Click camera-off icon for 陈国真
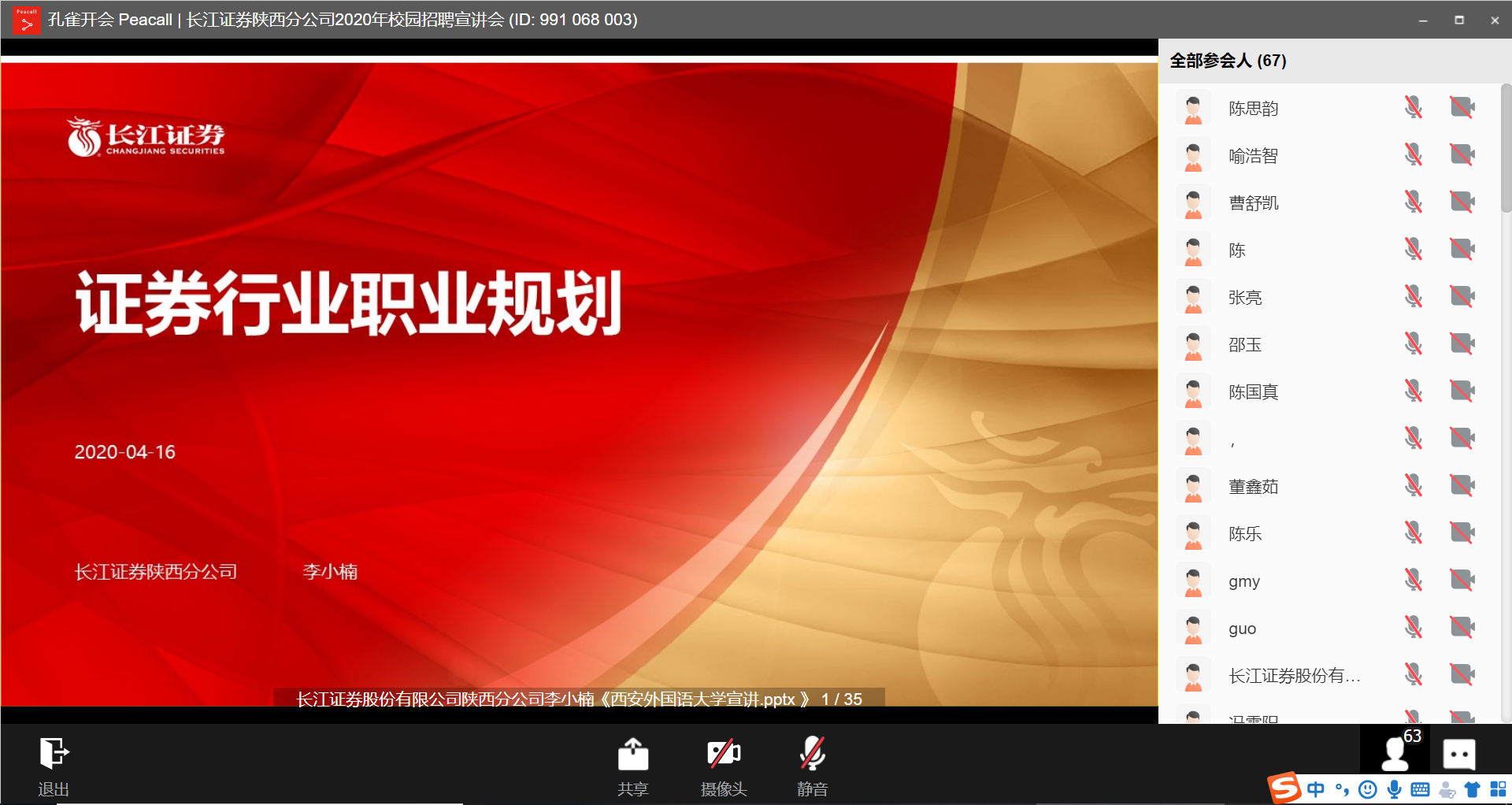1512x805 pixels. [1462, 391]
